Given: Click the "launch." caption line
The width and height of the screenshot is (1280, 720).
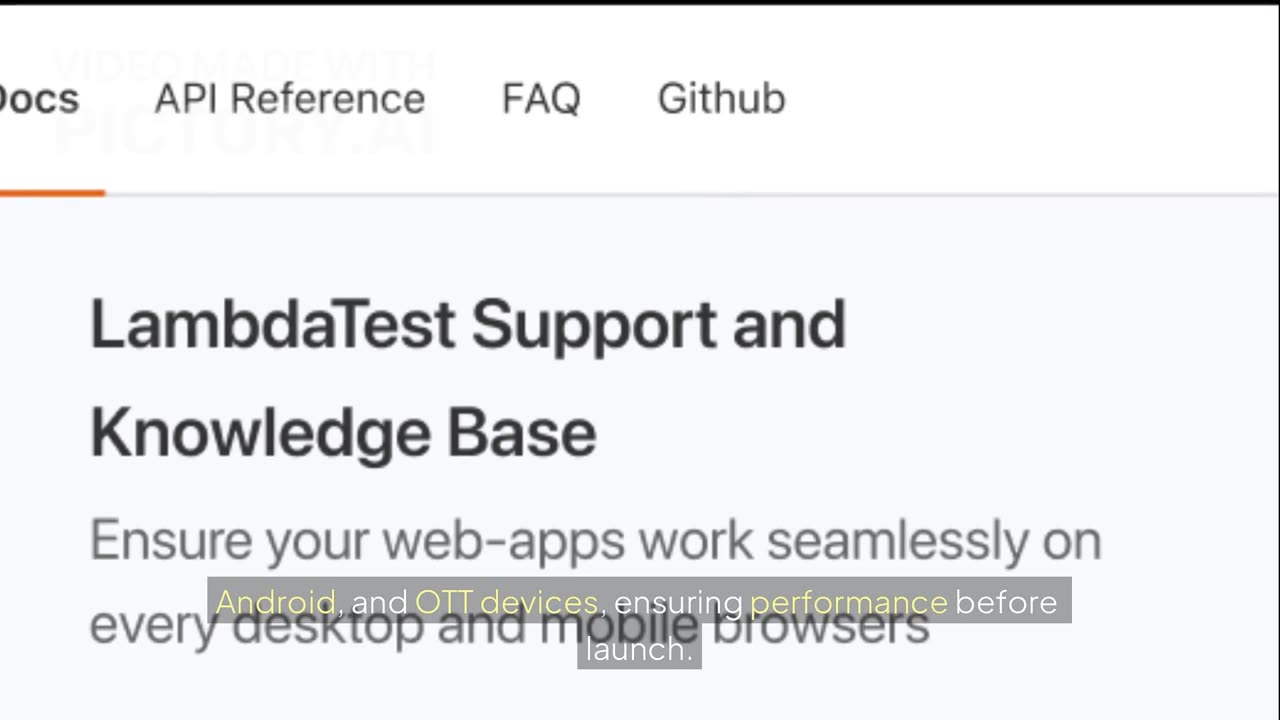Looking at the screenshot, I should pyautogui.click(x=639, y=650).
